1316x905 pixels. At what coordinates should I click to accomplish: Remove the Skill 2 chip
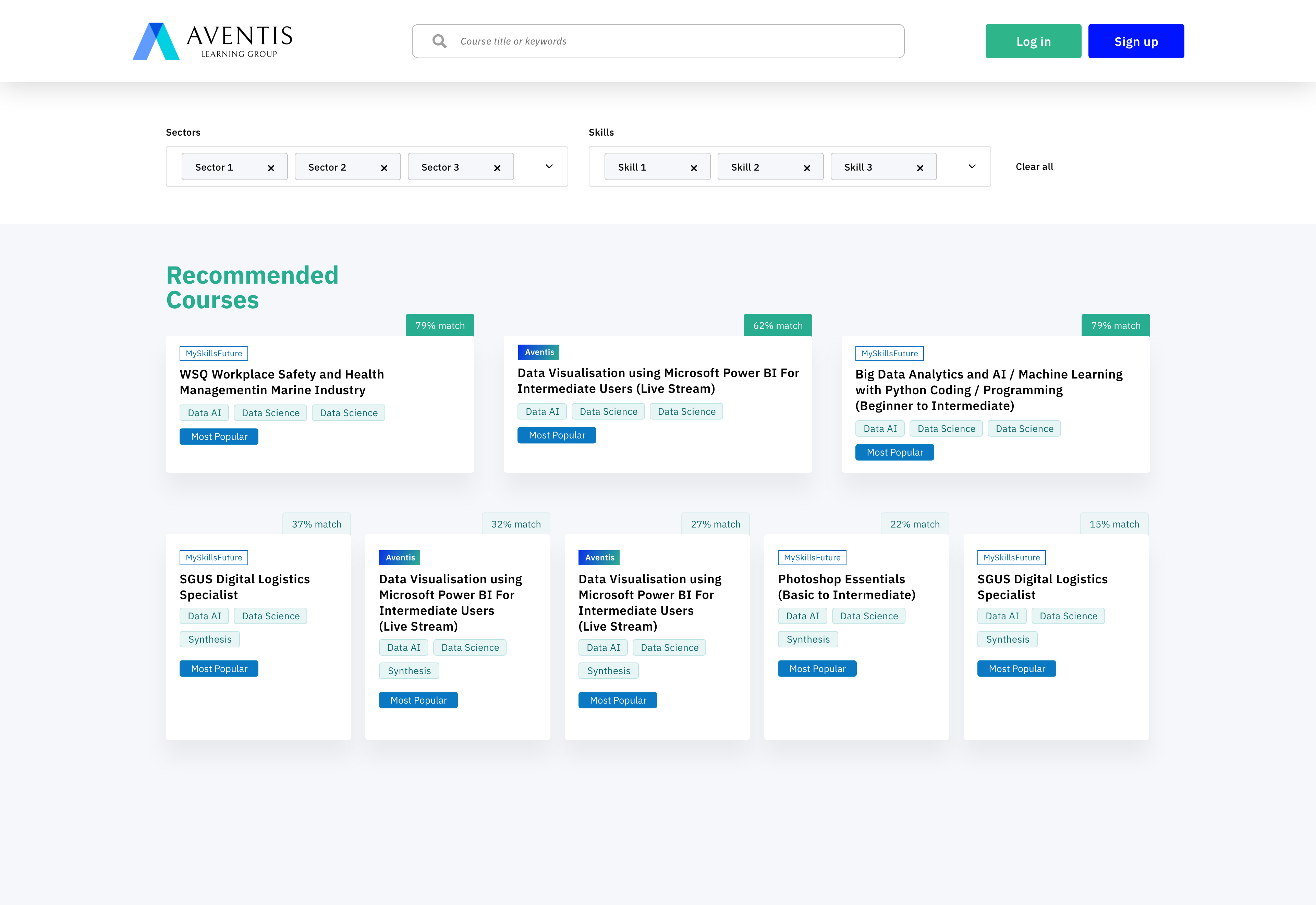(807, 168)
